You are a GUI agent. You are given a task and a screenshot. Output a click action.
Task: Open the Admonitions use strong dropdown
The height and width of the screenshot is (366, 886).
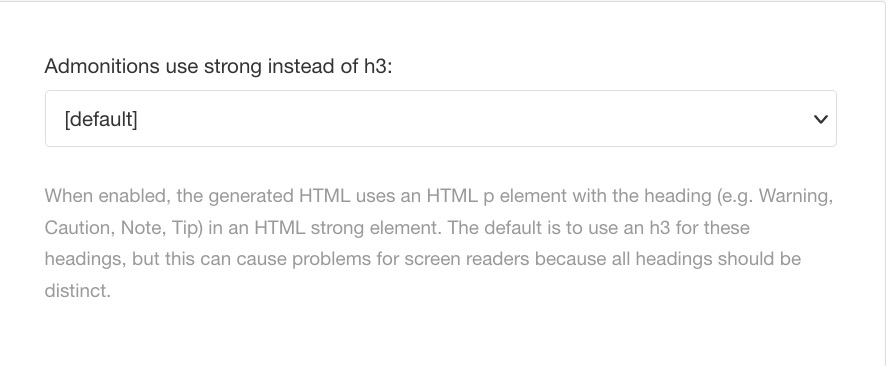(441, 119)
